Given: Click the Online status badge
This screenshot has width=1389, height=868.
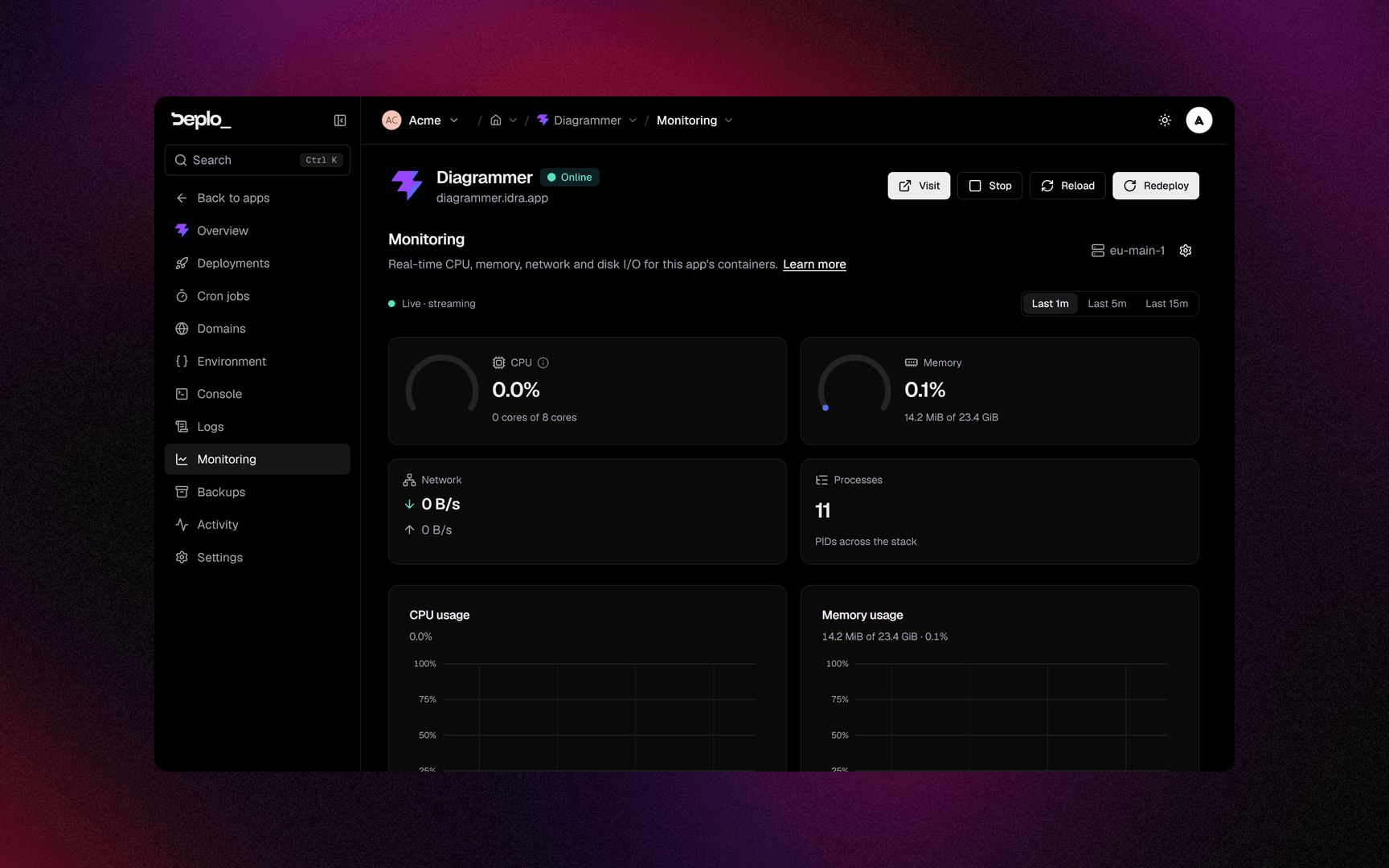Looking at the screenshot, I should pos(570,178).
